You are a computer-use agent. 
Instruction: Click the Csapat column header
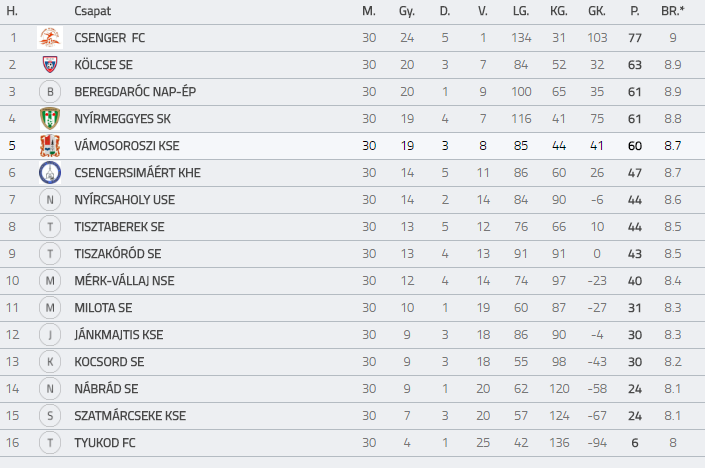(92, 11)
